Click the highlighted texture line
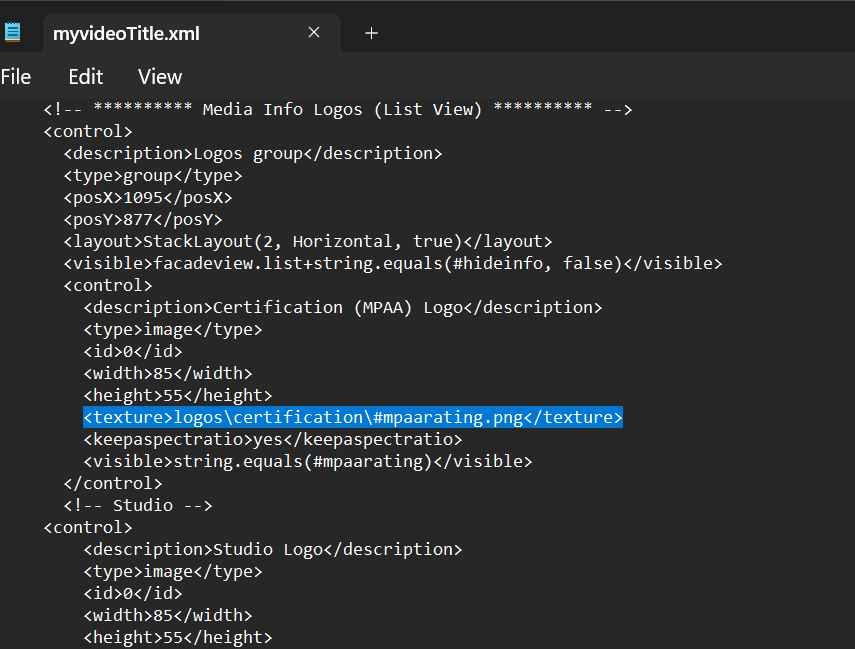 click(352, 417)
